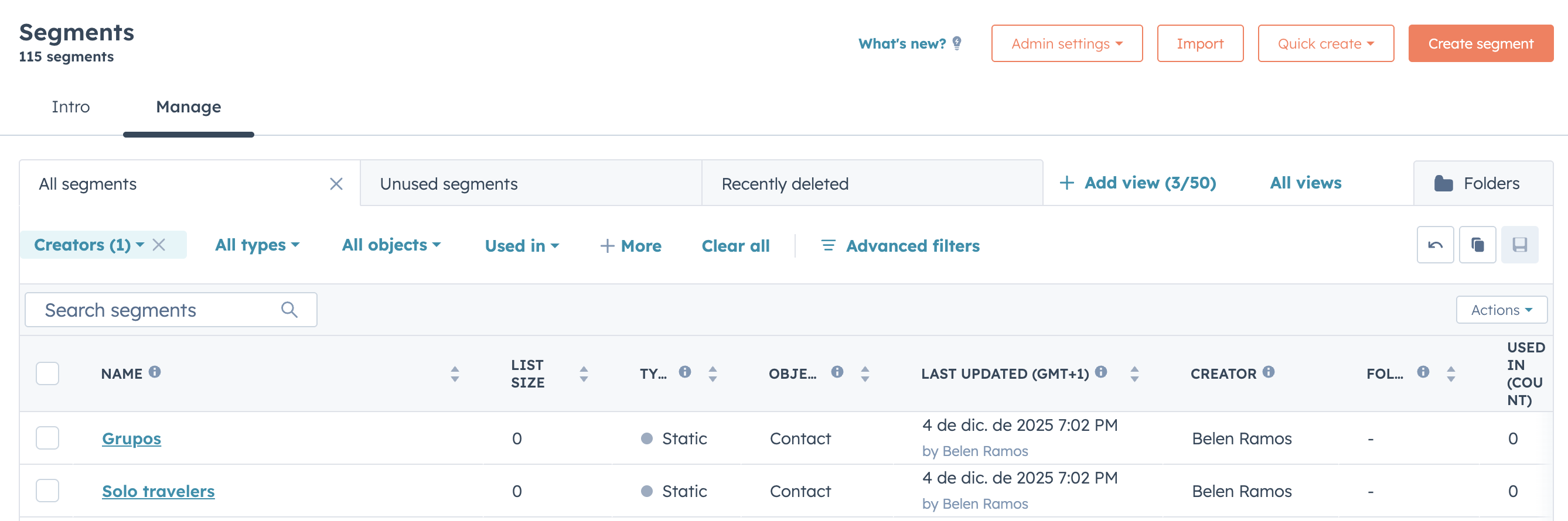Sort by Last Updated column arrows
This screenshot has width=1568, height=521.
(1134, 374)
